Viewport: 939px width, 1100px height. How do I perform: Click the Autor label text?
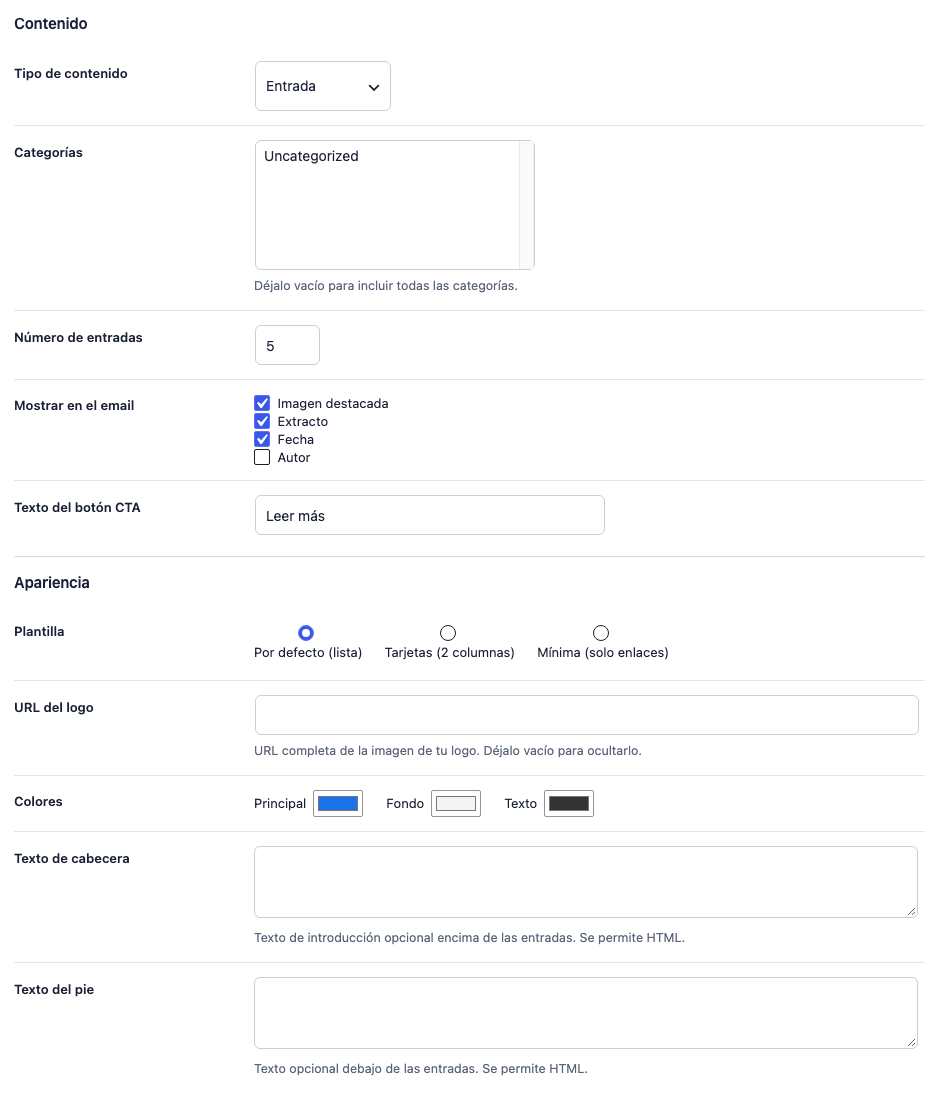pos(294,457)
